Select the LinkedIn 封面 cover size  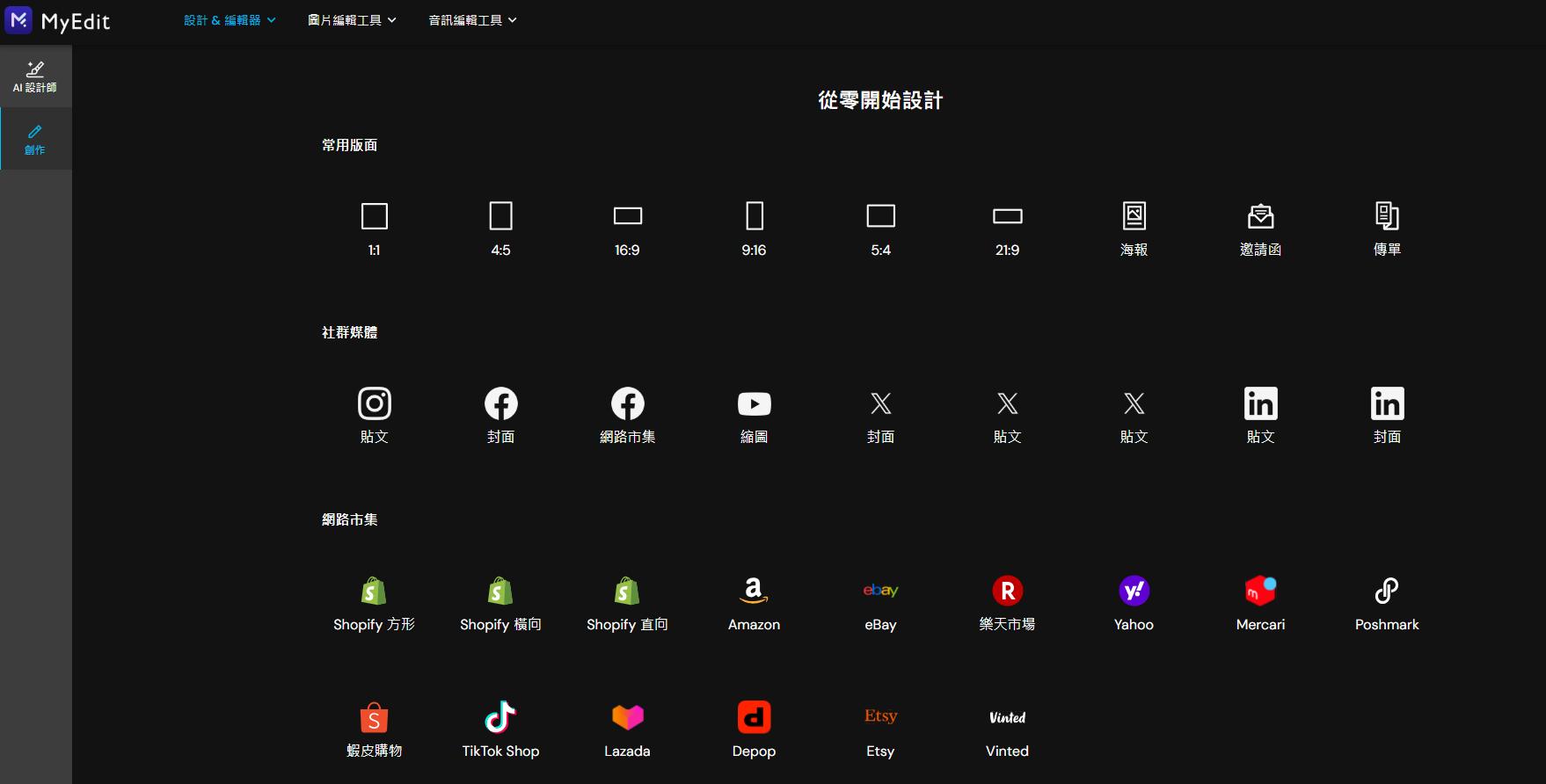click(1388, 416)
